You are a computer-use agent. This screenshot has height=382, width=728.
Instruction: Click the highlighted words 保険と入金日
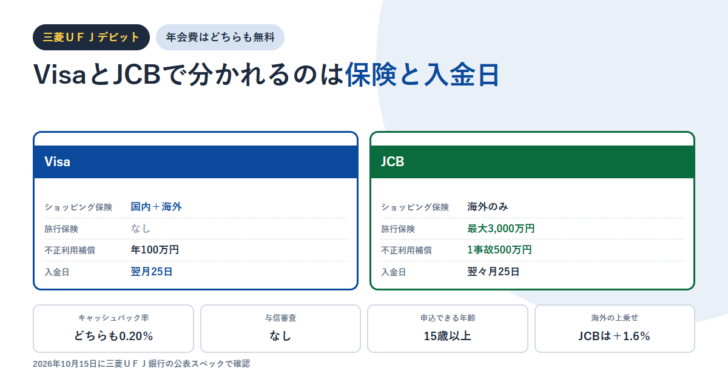[422, 75]
